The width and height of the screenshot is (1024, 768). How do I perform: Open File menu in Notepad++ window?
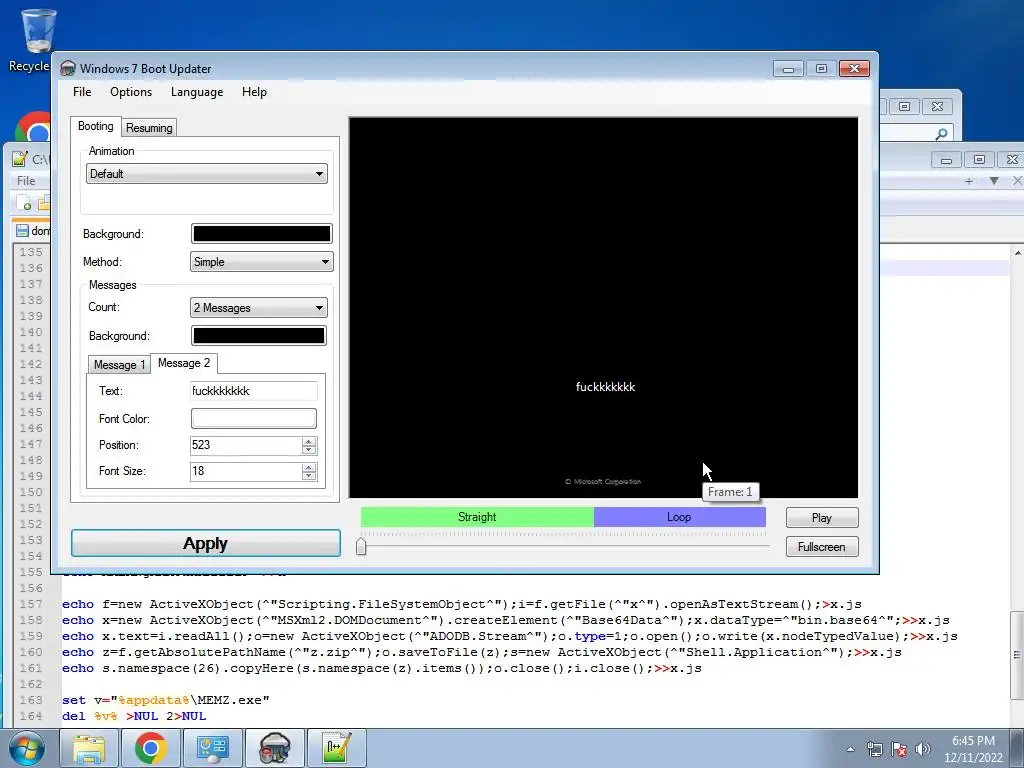26,181
